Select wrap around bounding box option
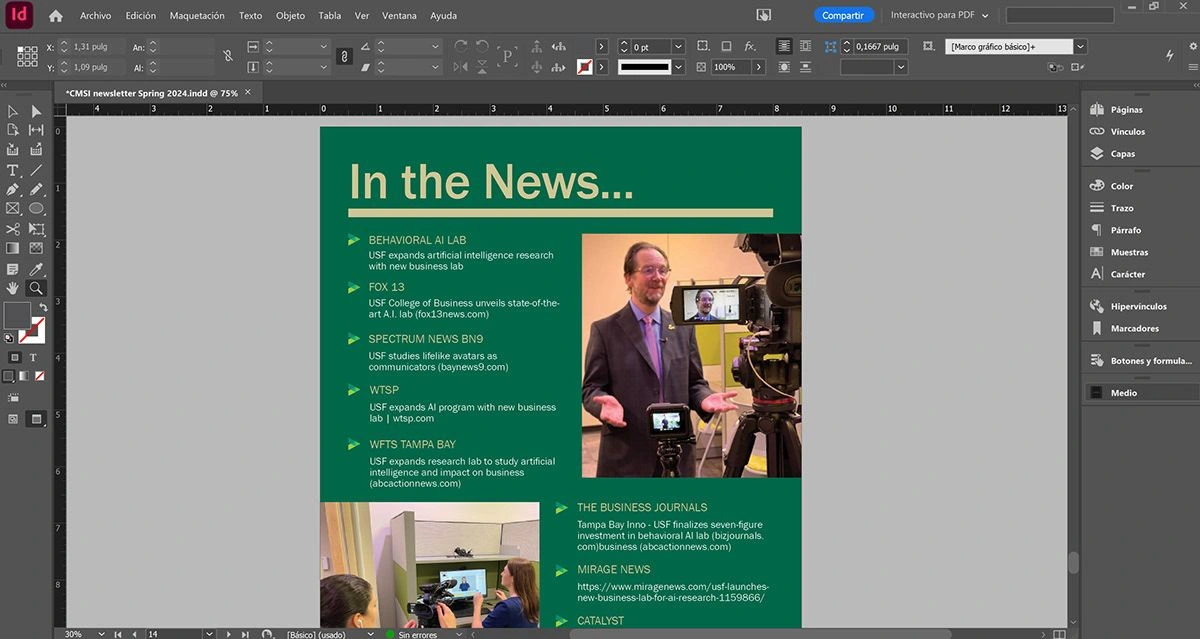This screenshot has width=1200, height=639. pos(806,46)
